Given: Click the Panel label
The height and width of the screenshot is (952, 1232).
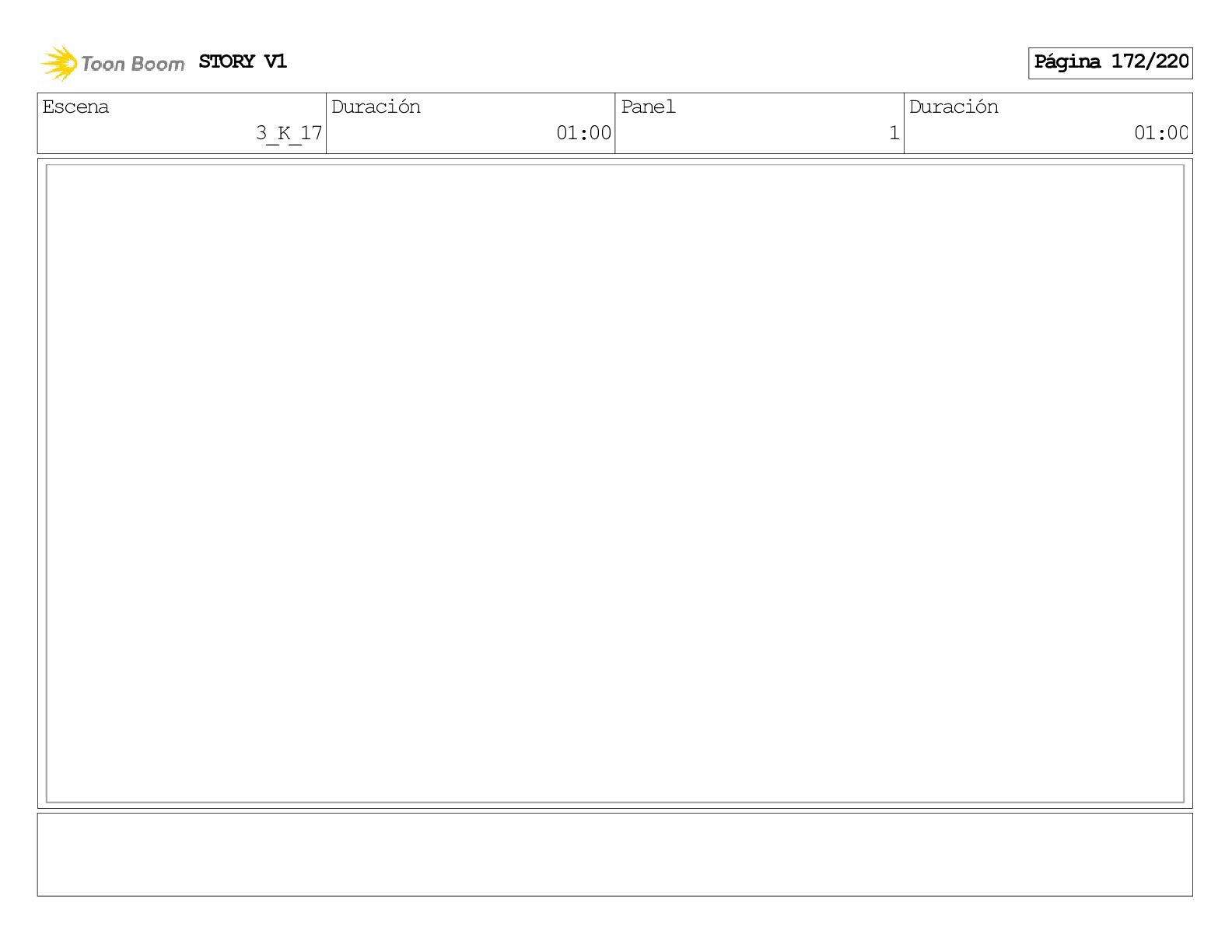Looking at the screenshot, I should [x=648, y=107].
